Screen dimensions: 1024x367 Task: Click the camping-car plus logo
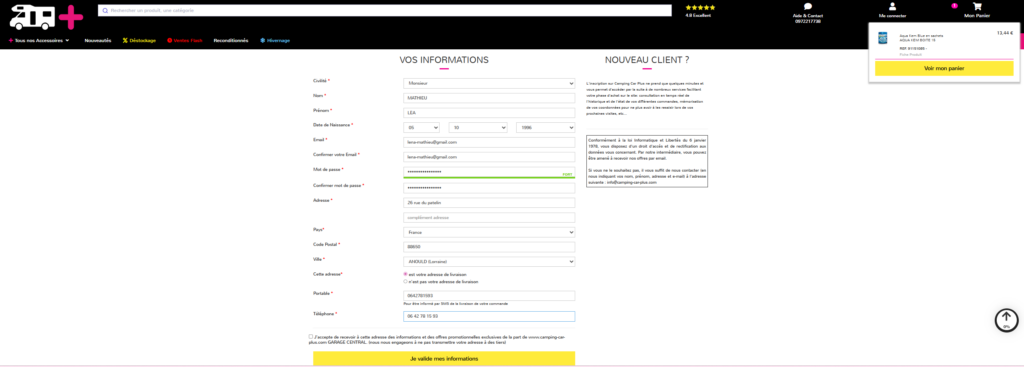(x=46, y=17)
